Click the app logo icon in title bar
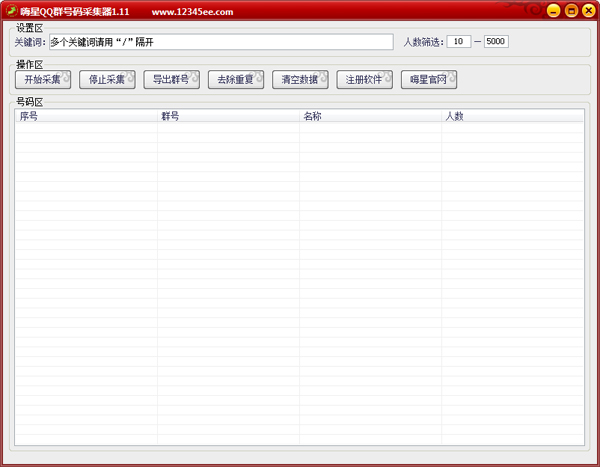The height and width of the screenshot is (467, 600). (10, 11)
